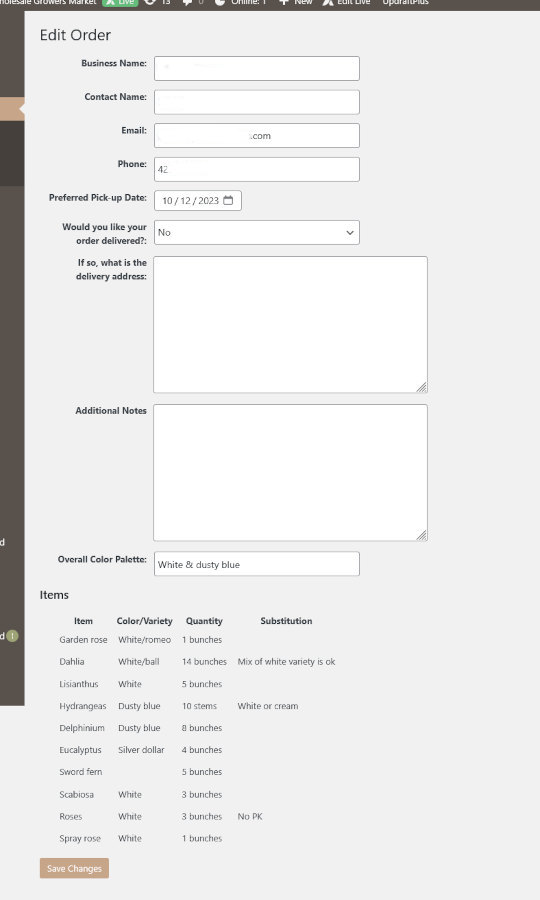Click the Preferred Pick-up Date field
The width and height of the screenshot is (540, 900).
point(197,200)
